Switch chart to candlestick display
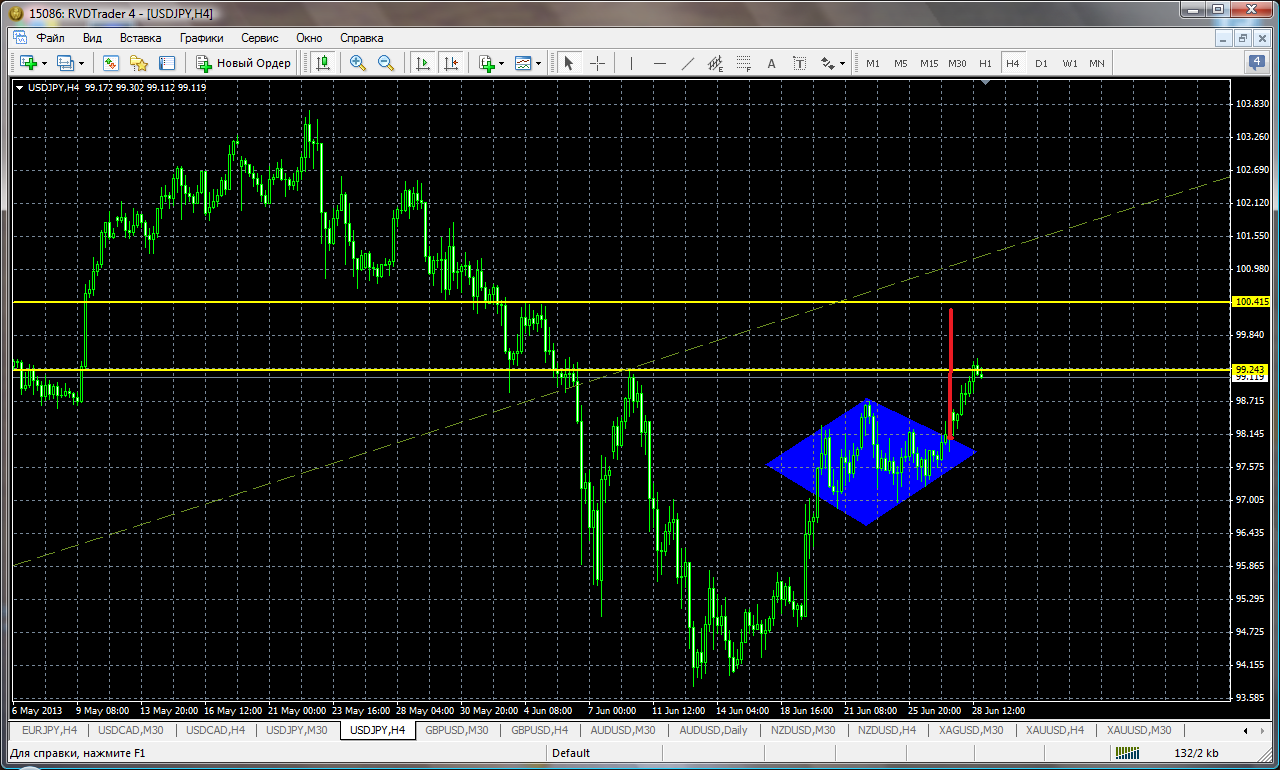Viewport: 1280px width, 770px height. tap(322, 63)
